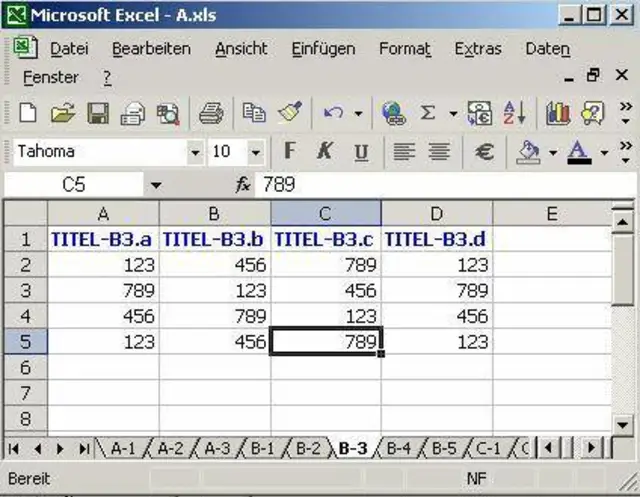The image size is (640, 497).
Task: Launch the Chart Wizard icon
Action: (558, 113)
